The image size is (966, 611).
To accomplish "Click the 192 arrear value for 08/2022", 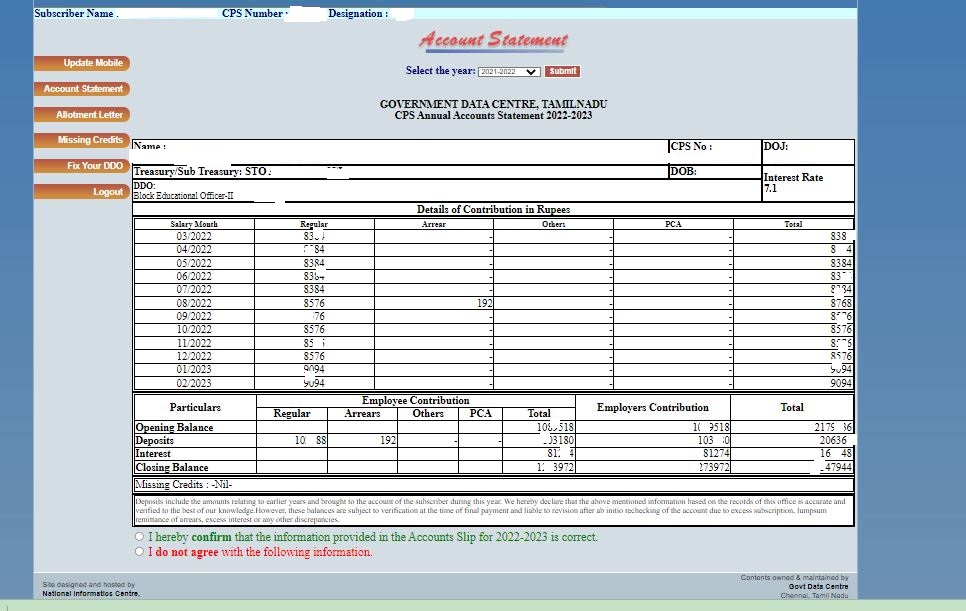I will [x=484, y=303].
